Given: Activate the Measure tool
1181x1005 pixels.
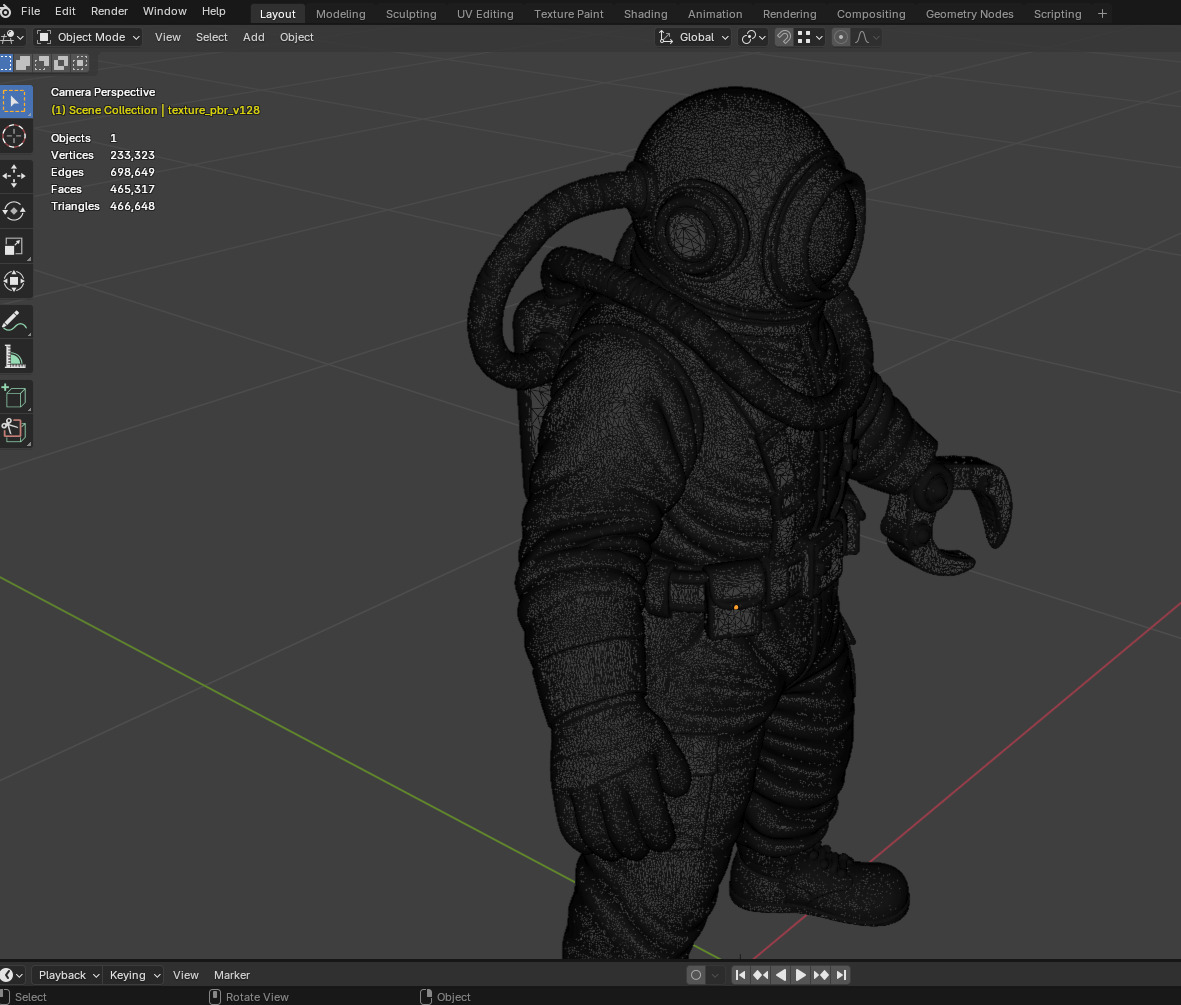Looking at the screenshot, I should [15, 356].
